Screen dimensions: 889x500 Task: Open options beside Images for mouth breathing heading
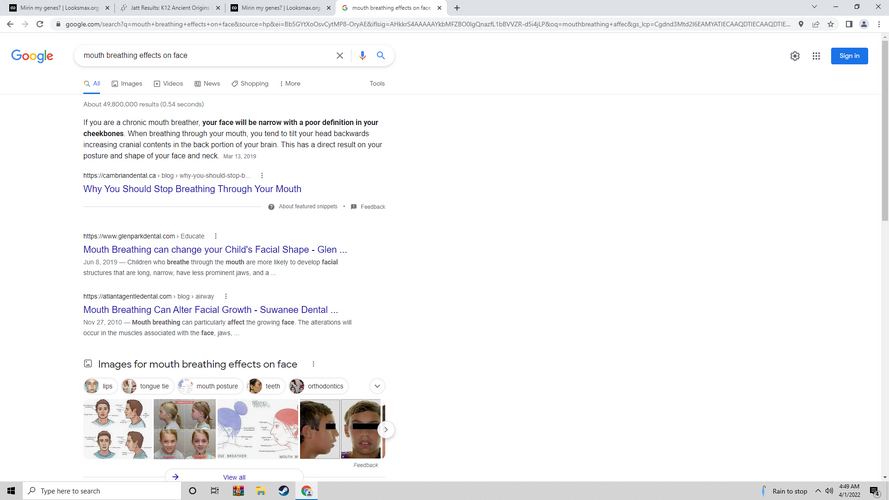point(313,365)
